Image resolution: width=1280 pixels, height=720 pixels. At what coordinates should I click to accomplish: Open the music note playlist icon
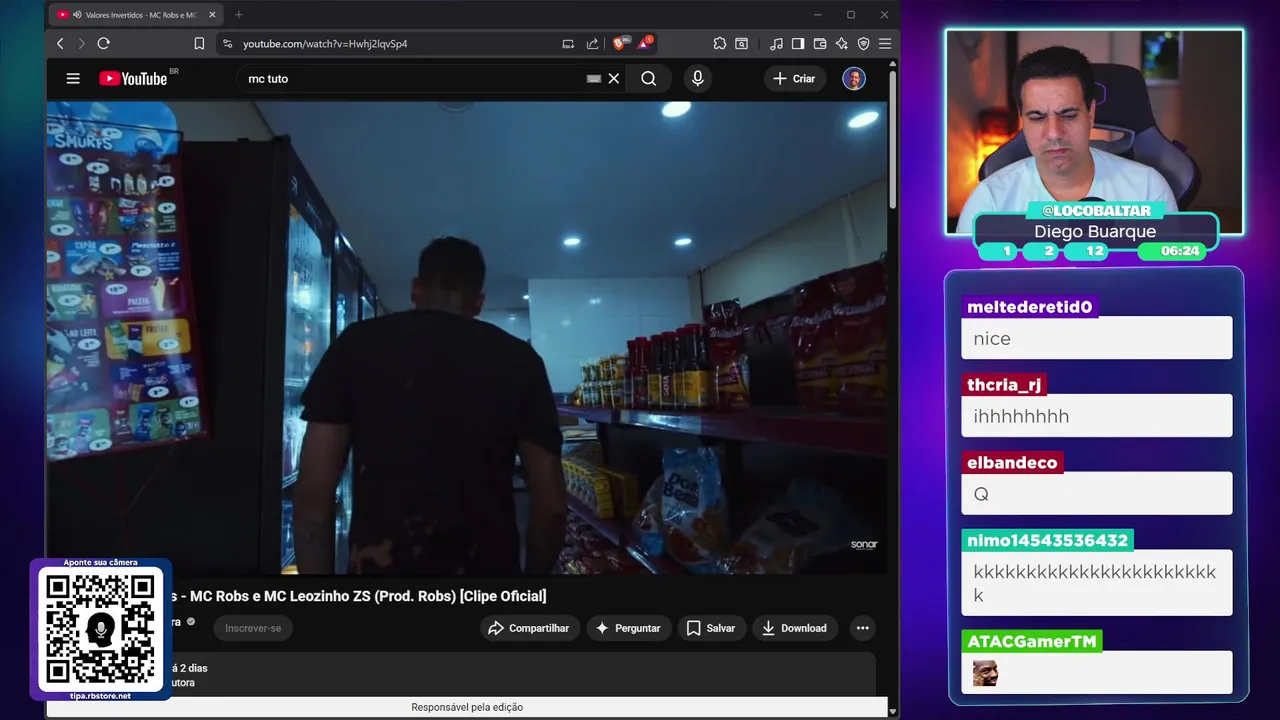(776, 44)
